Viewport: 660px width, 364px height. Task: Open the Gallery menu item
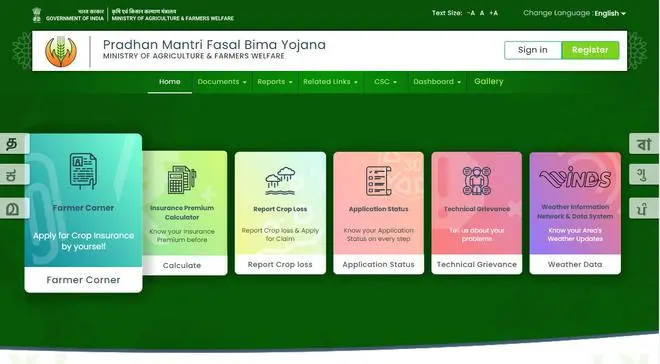point(489,81)
